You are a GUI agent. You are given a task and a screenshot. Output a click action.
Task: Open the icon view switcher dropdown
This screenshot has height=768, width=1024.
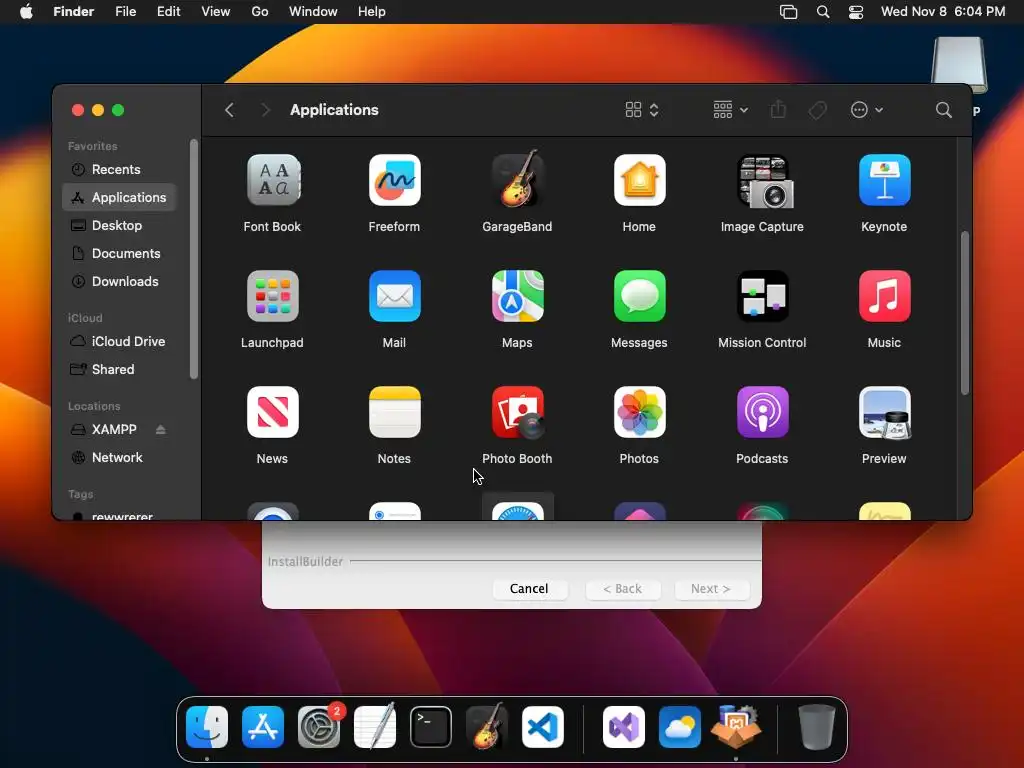[642, 110]
